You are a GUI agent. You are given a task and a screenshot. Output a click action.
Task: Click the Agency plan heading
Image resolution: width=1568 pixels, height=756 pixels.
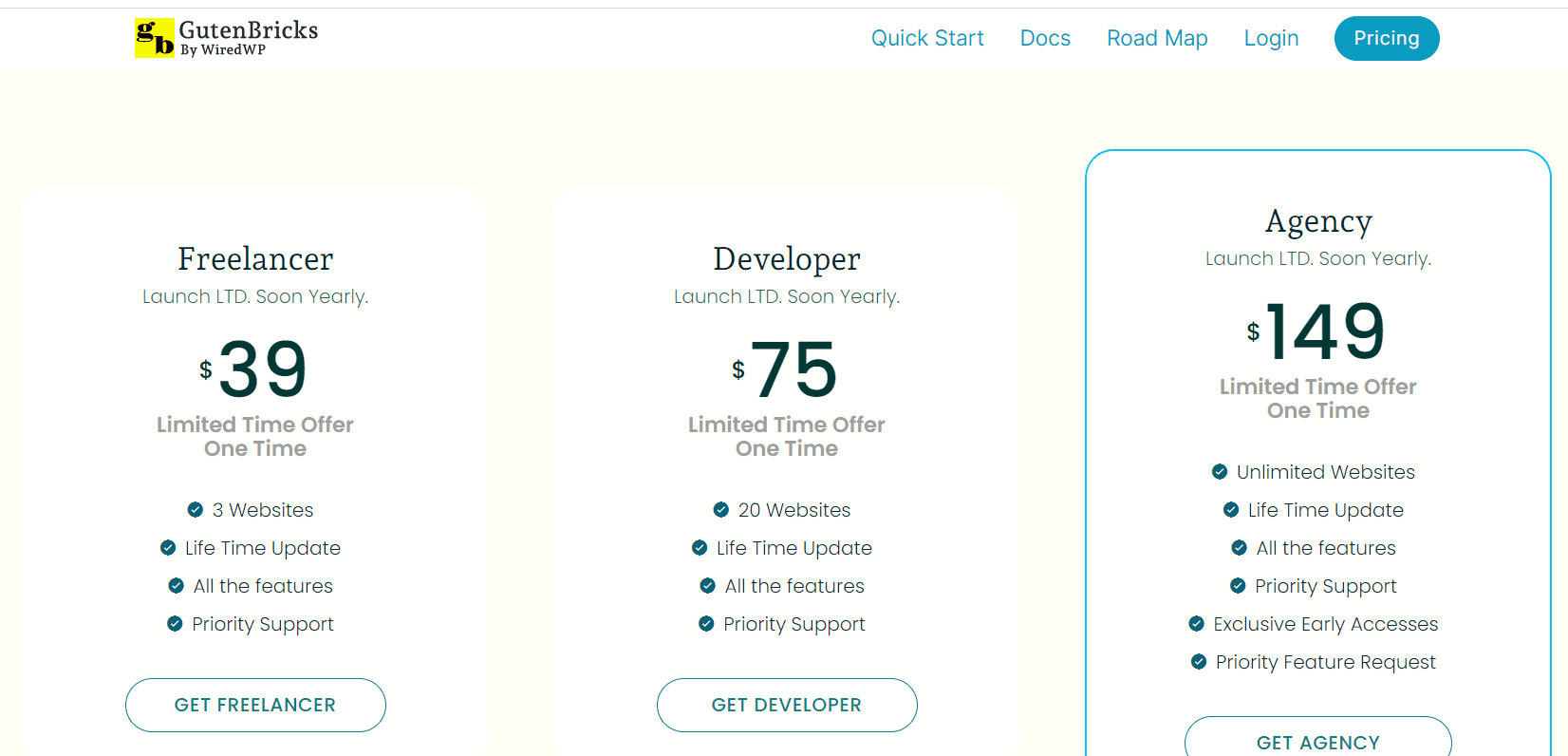[x=1318, y=221]
